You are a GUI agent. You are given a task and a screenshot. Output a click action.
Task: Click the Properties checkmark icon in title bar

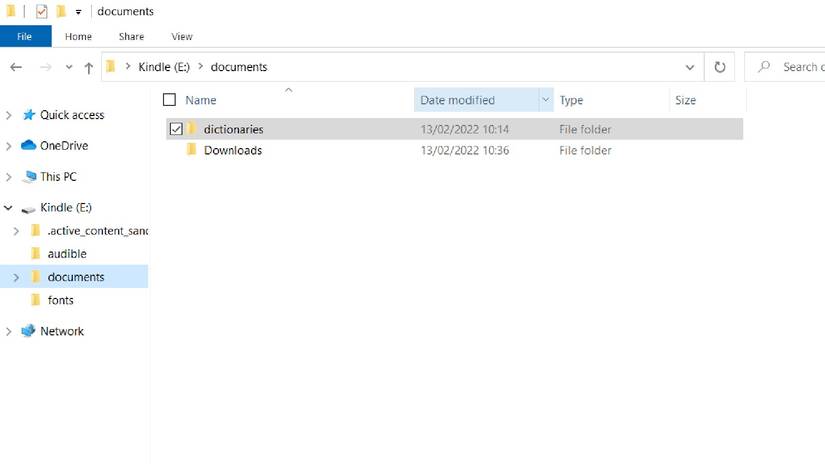click(x=42, y=11)
